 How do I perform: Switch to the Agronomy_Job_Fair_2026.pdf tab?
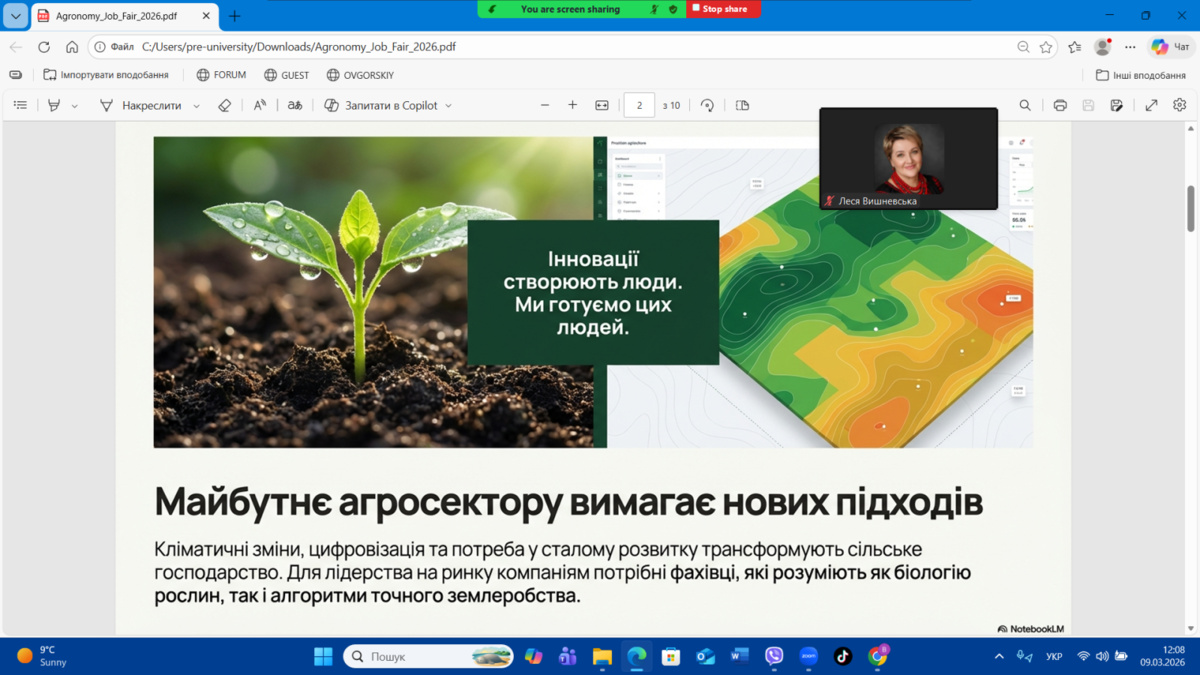[x=116, y=16]
